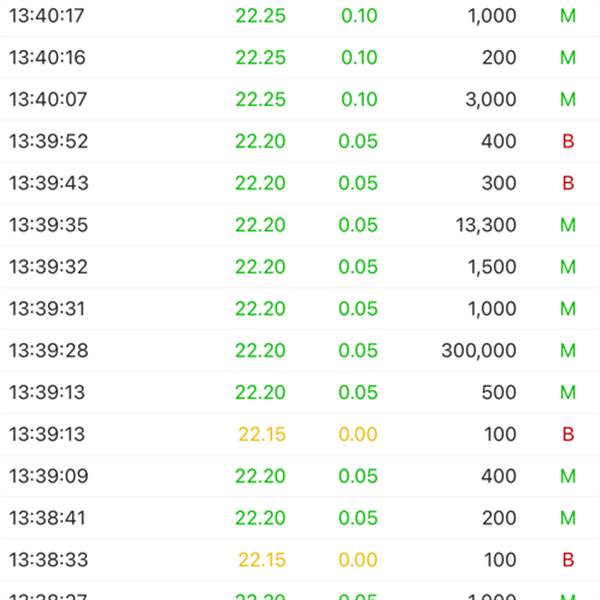Open the 13:40:07 trade with 3,000 volume

coord(300,99)
